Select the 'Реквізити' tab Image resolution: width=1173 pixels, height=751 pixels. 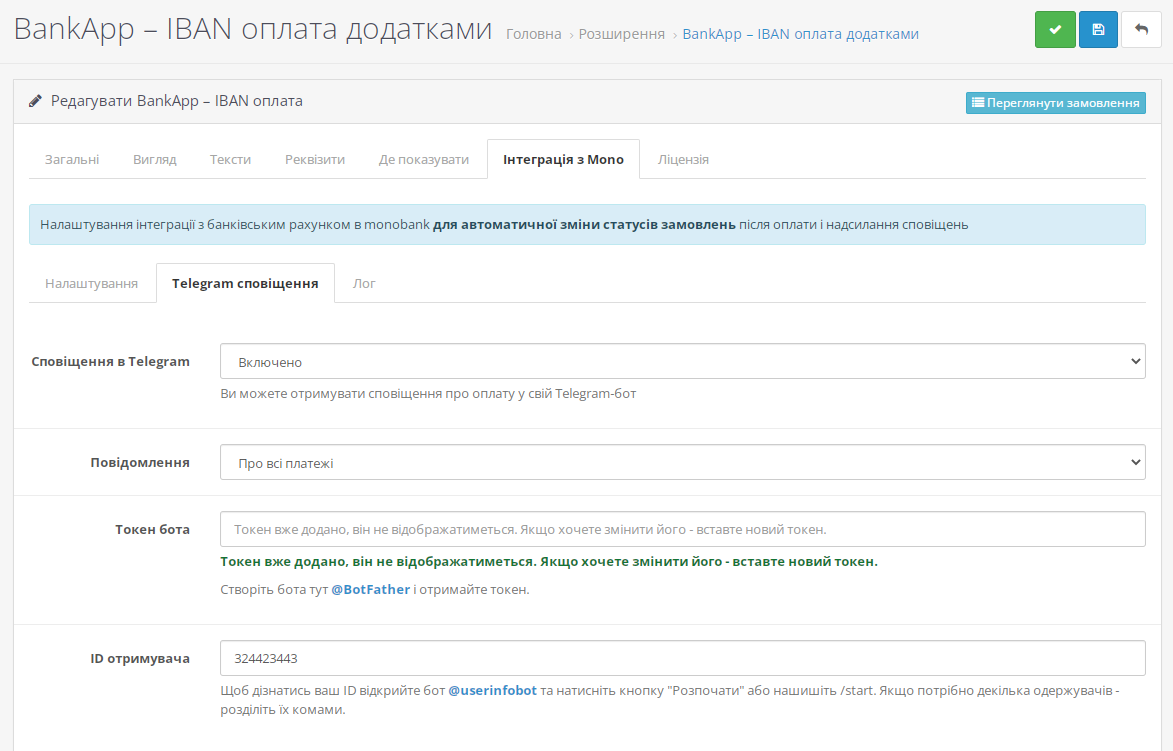click(315, 160)
